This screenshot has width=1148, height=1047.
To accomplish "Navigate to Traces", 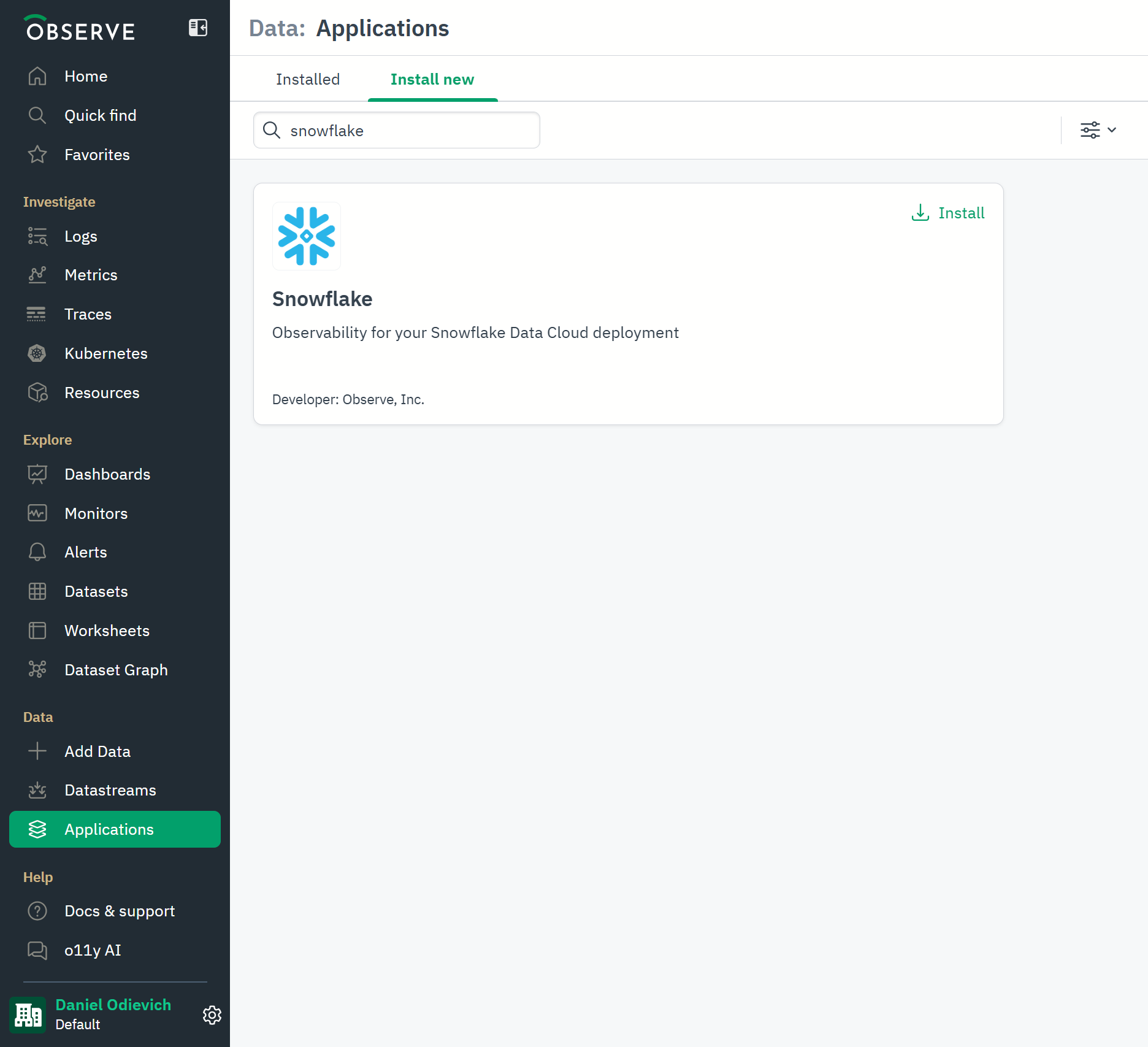I will 88,314.
